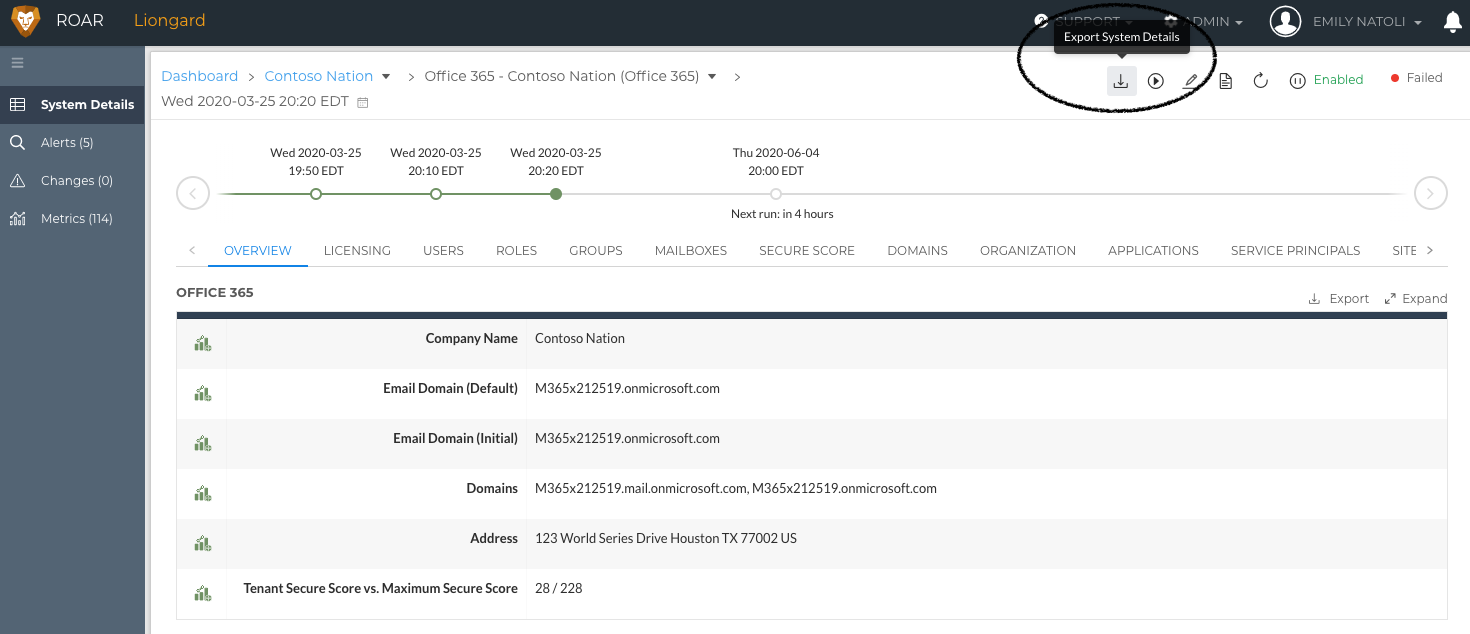Switch to the ORGANIZATION tab

point(1028,251)
